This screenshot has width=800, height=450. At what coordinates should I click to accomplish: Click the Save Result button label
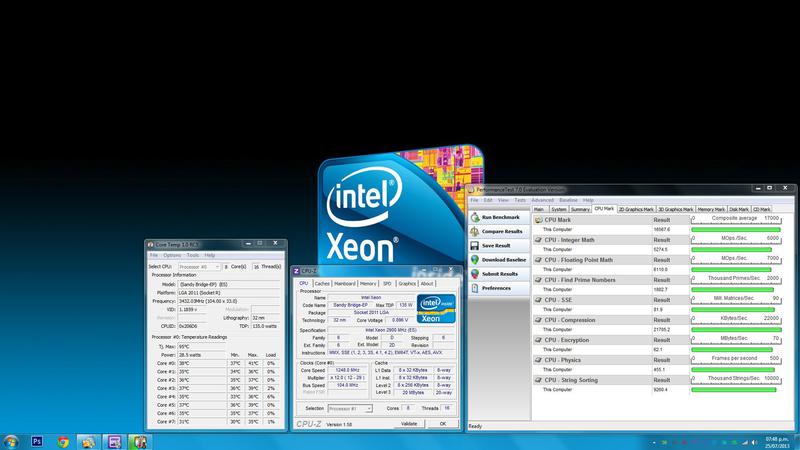coord(496,246)
